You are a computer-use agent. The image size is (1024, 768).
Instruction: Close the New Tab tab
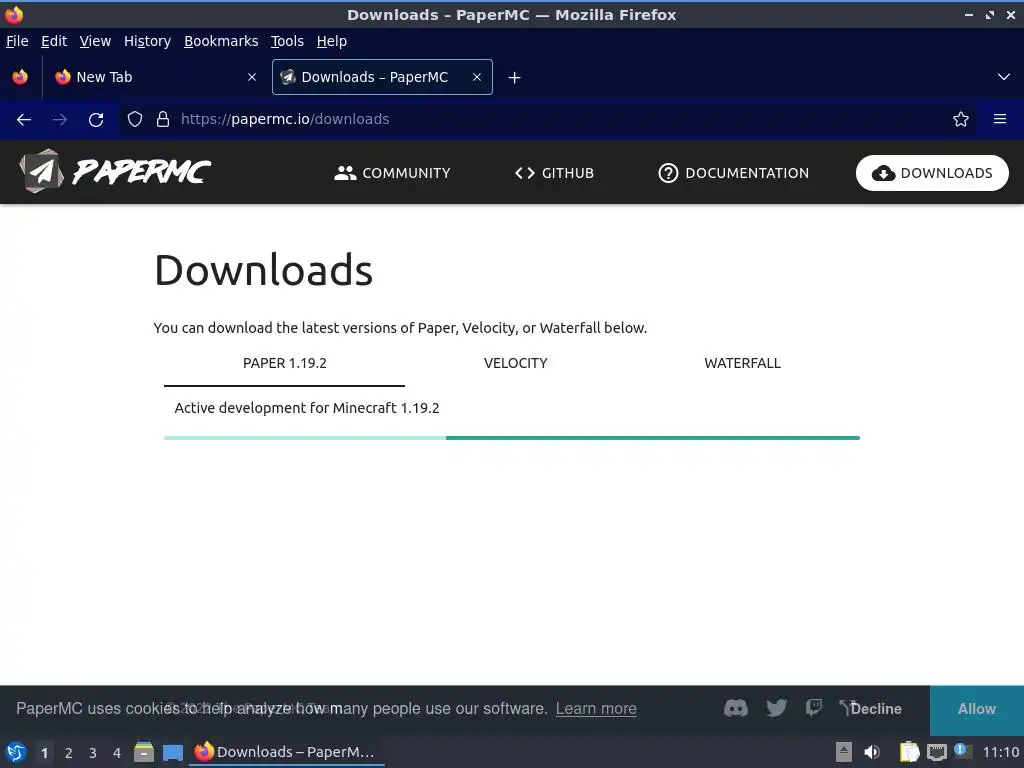coord(252,77)
